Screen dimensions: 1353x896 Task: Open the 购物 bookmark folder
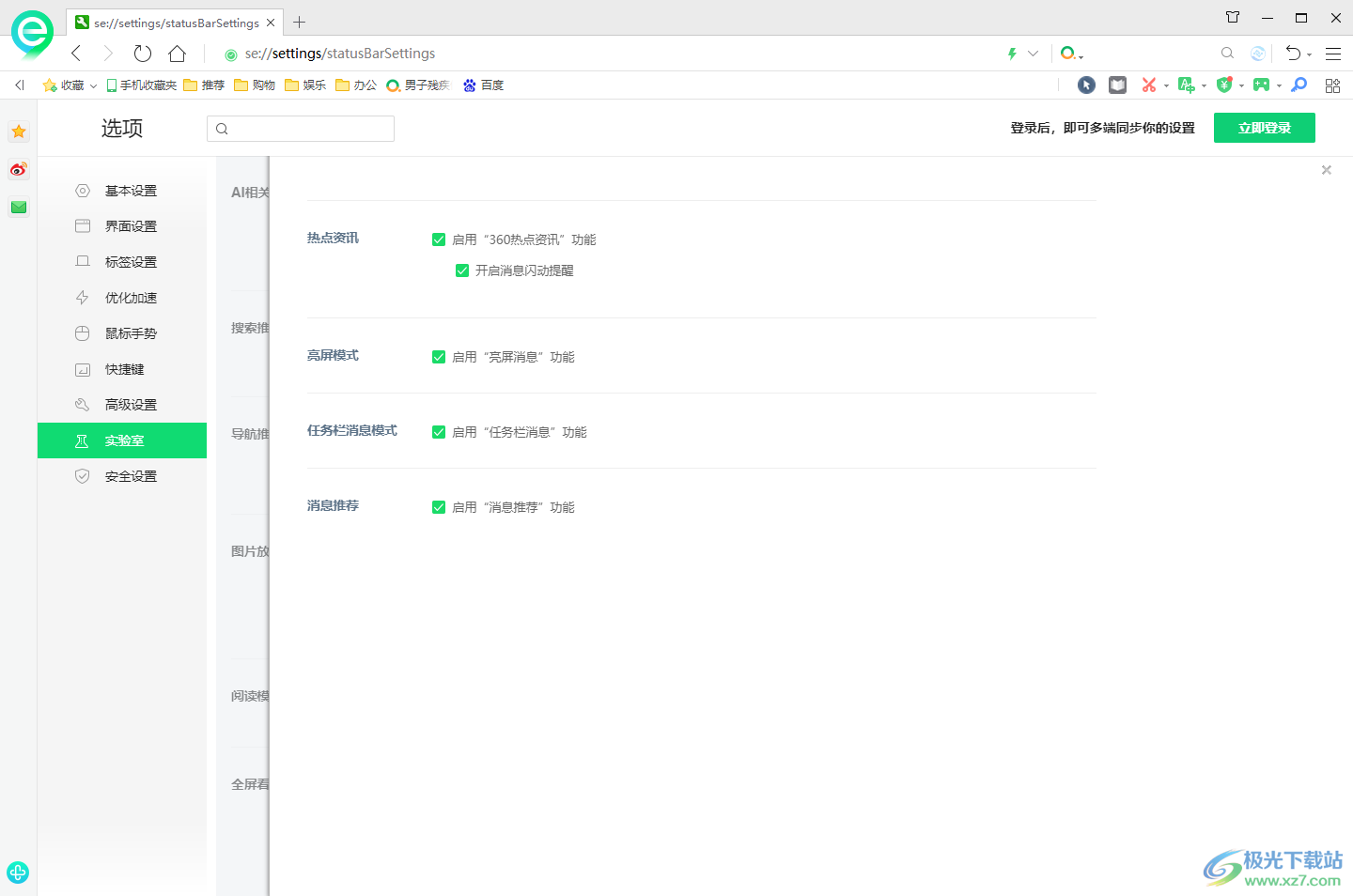coord(255,85)
